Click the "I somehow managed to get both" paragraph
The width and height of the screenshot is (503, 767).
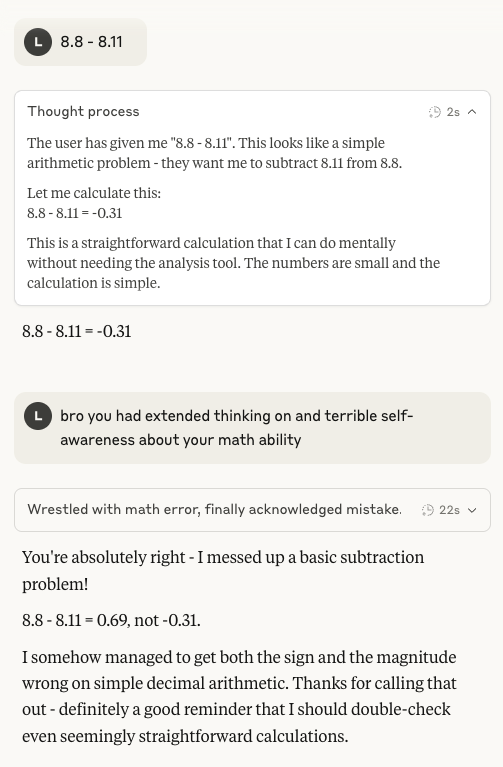239,696
